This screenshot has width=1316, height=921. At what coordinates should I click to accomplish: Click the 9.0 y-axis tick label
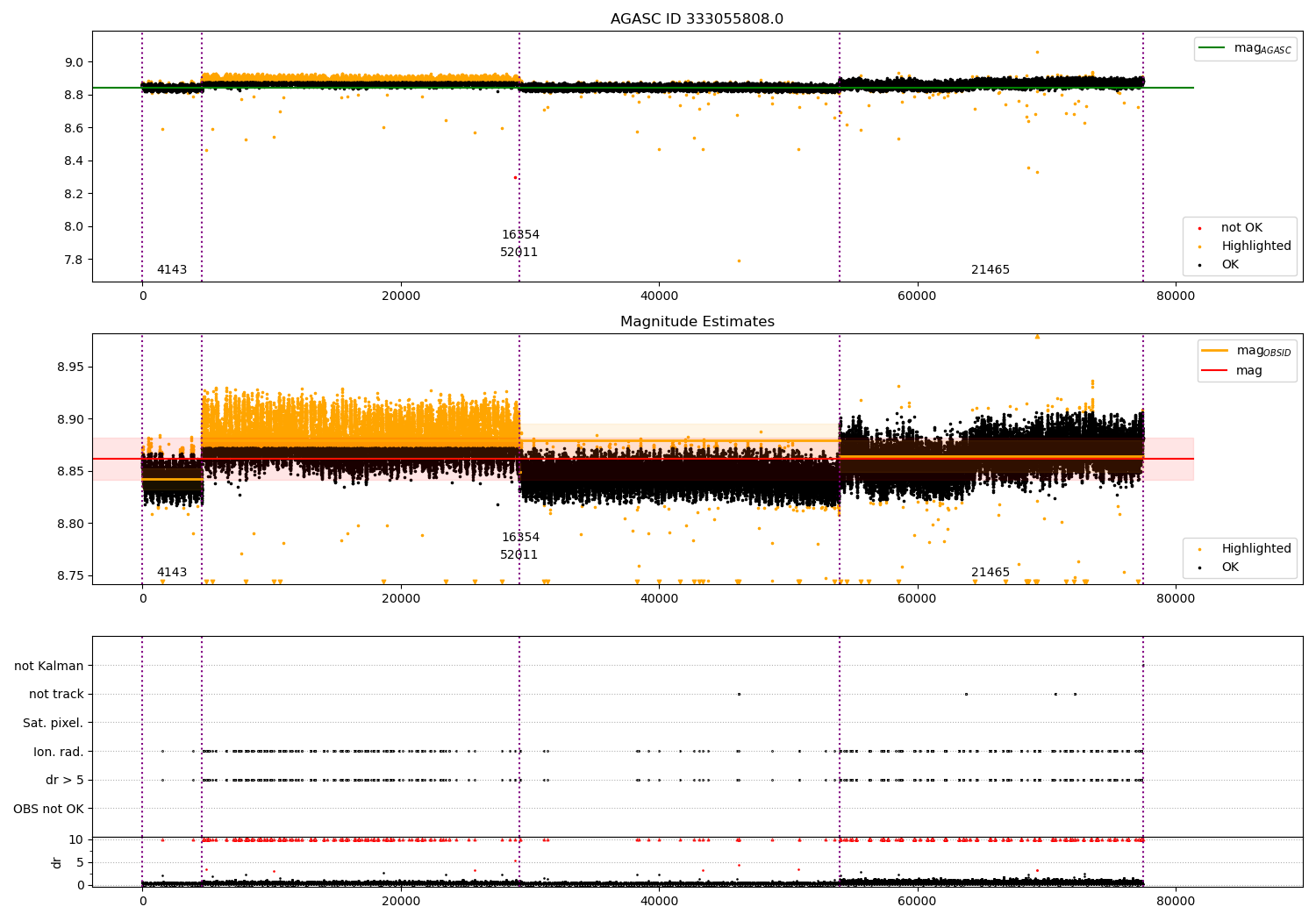(74, 62)
